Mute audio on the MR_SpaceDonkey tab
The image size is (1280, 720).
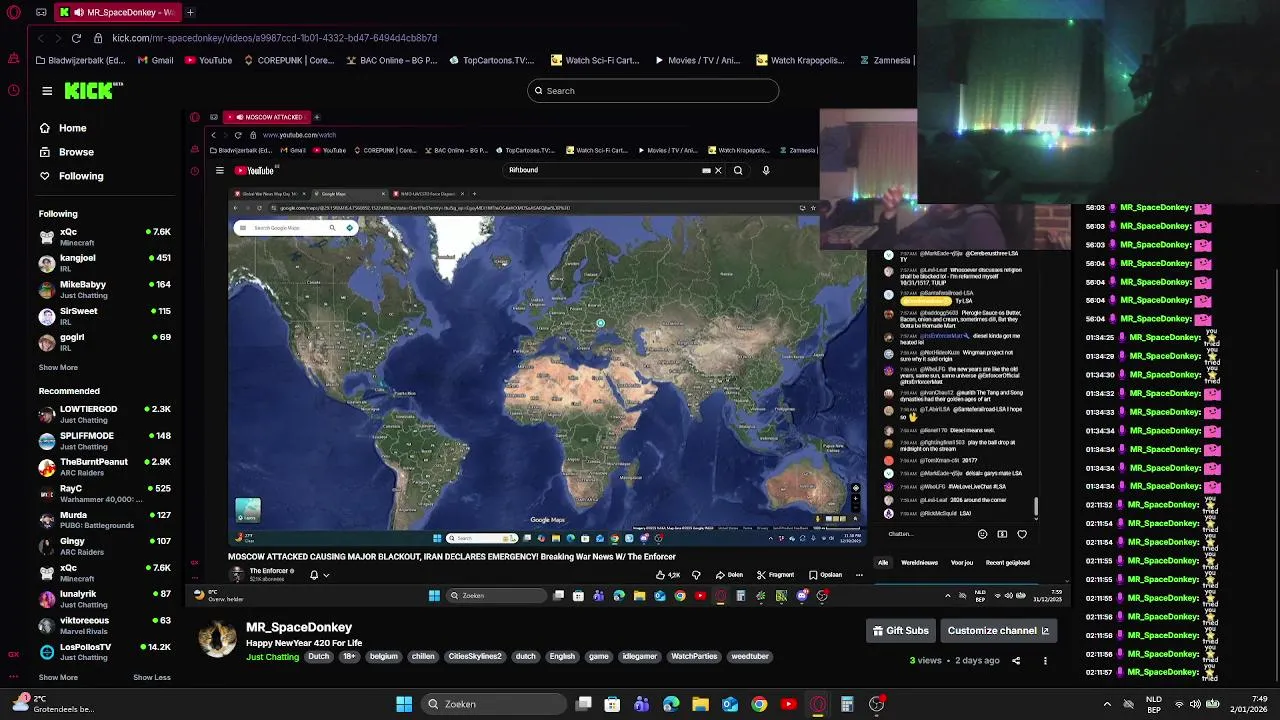tap(78, 13)
